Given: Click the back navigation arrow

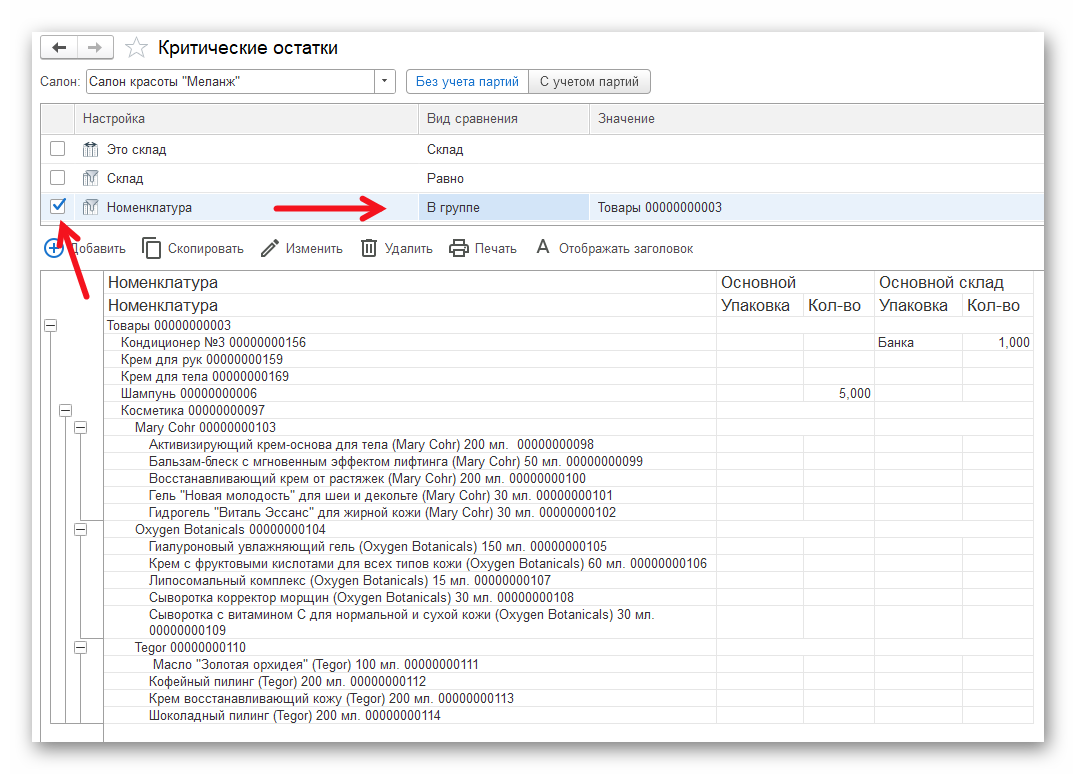Looking at the screenshot, I should [x=58, y=48].
